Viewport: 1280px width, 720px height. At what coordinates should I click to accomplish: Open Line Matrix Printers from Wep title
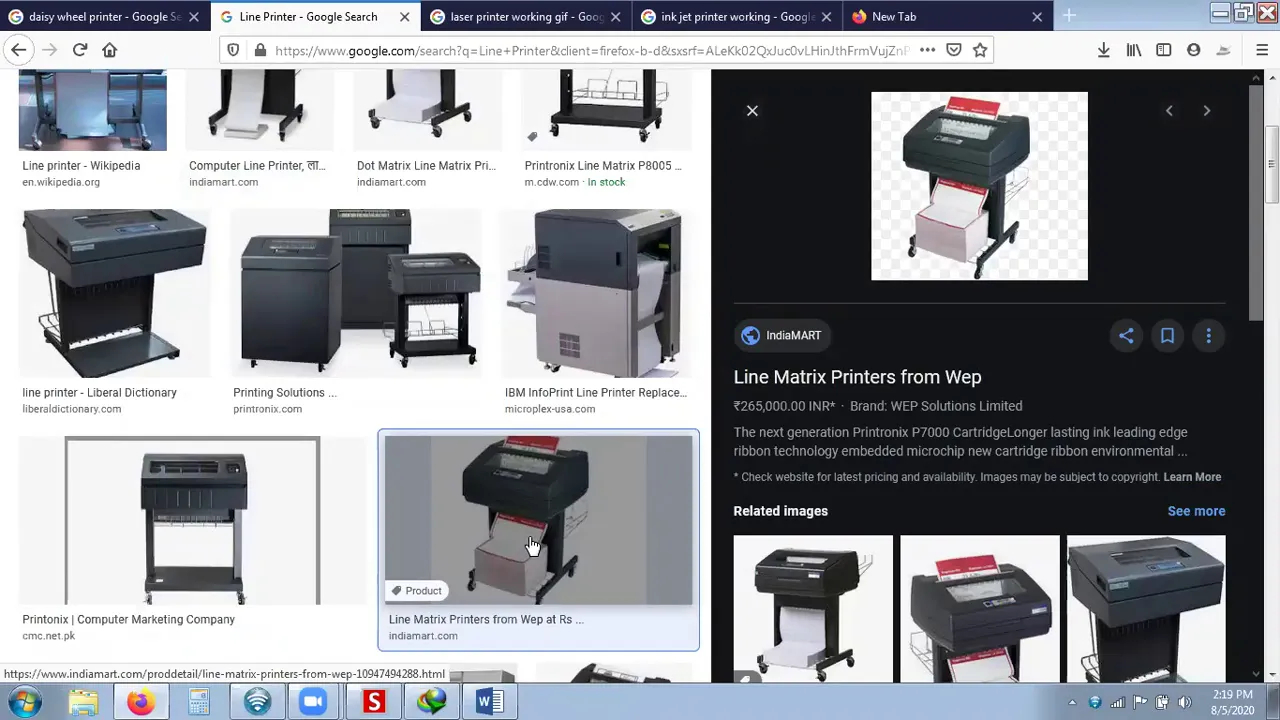point(857,377)
